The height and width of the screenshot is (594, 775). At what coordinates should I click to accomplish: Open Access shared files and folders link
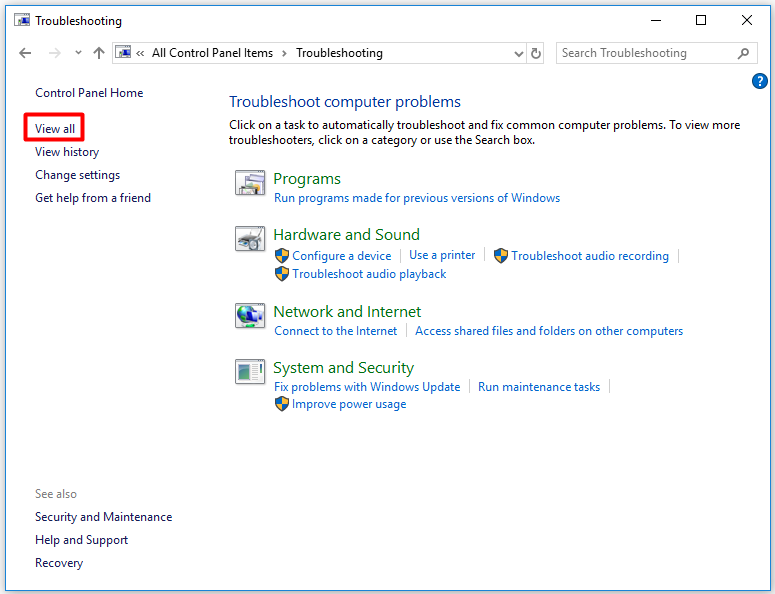point(549,331)
